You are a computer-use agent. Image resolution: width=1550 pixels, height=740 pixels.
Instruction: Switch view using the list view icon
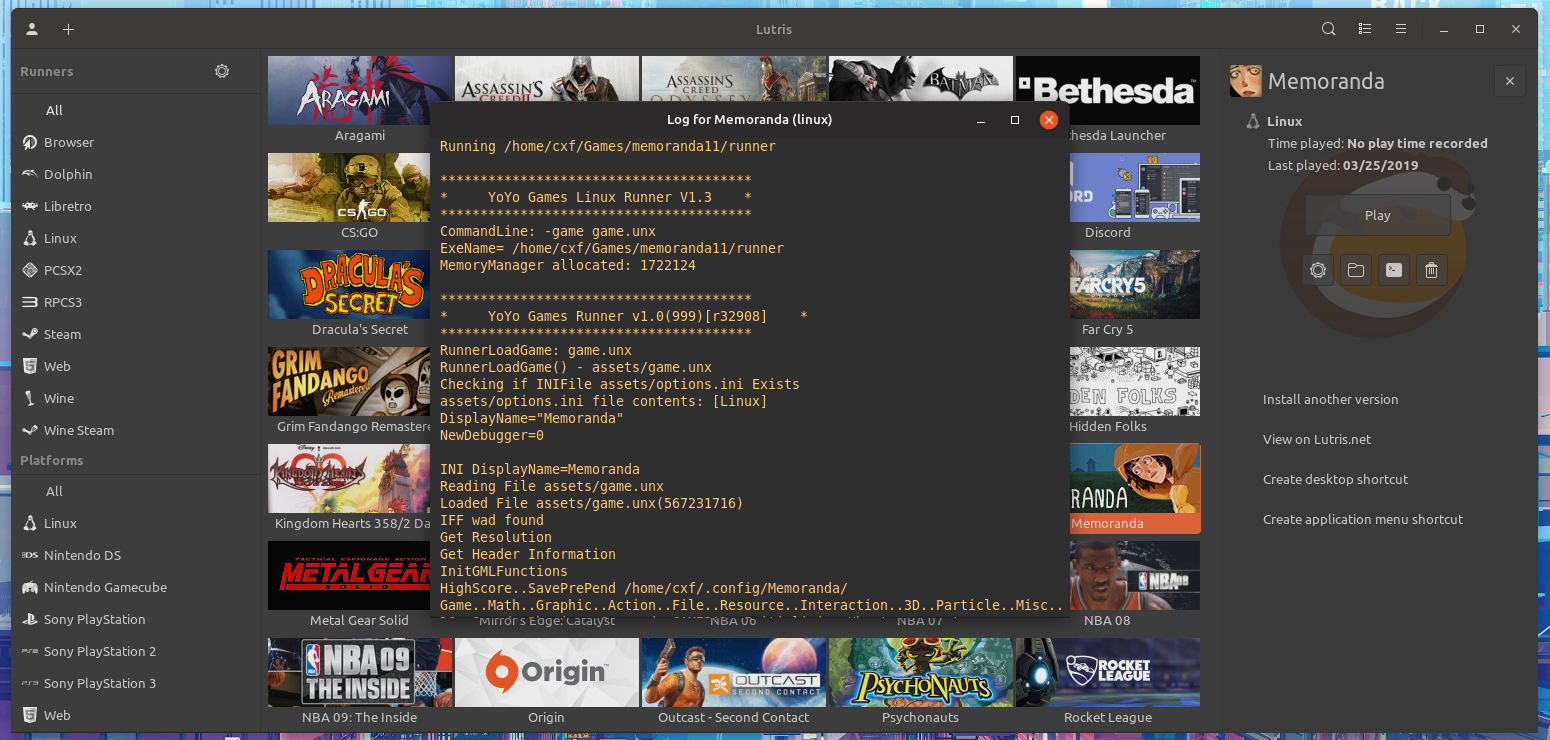(1365, 29)
